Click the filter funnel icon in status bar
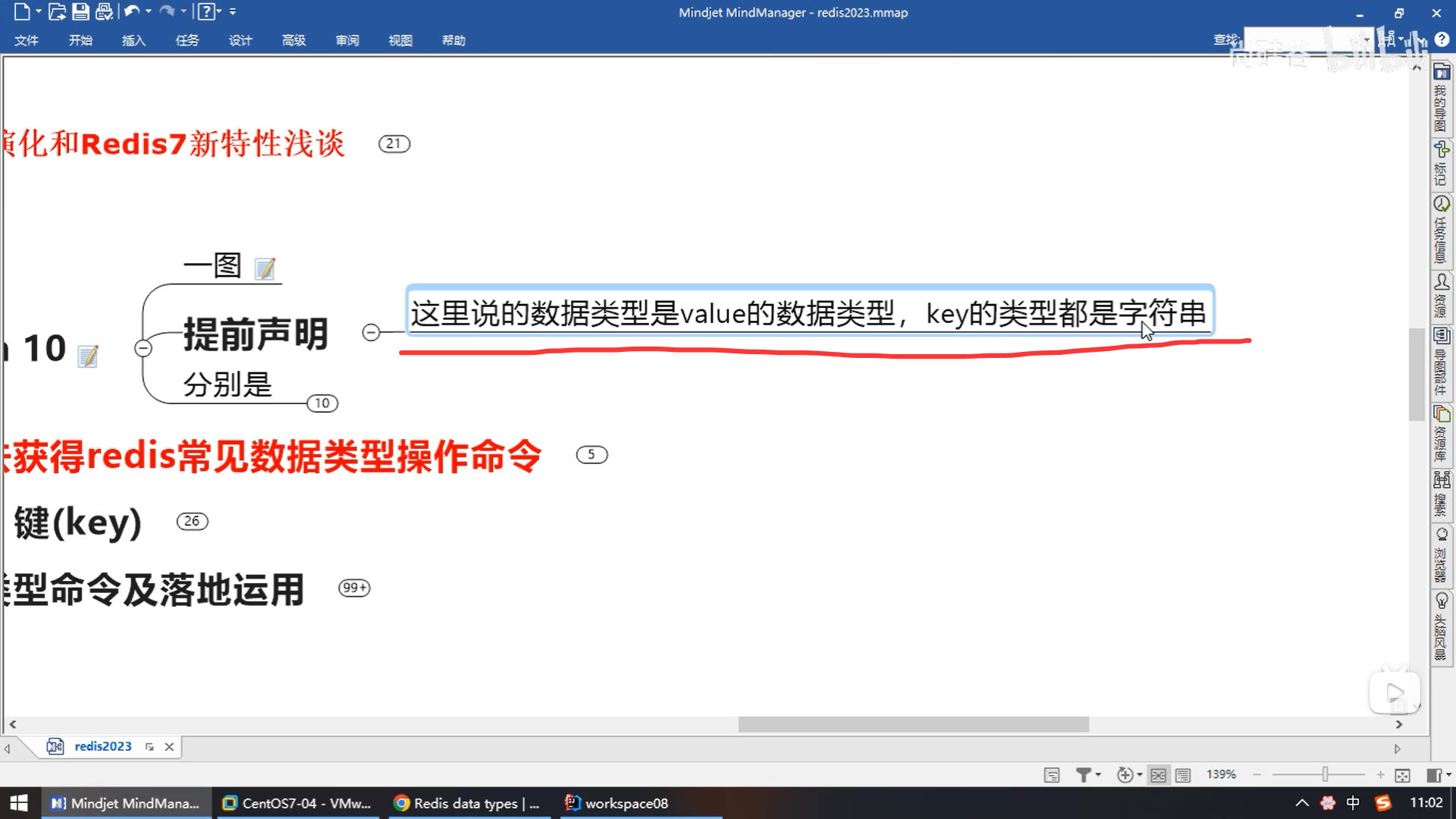 [1084, 774]
